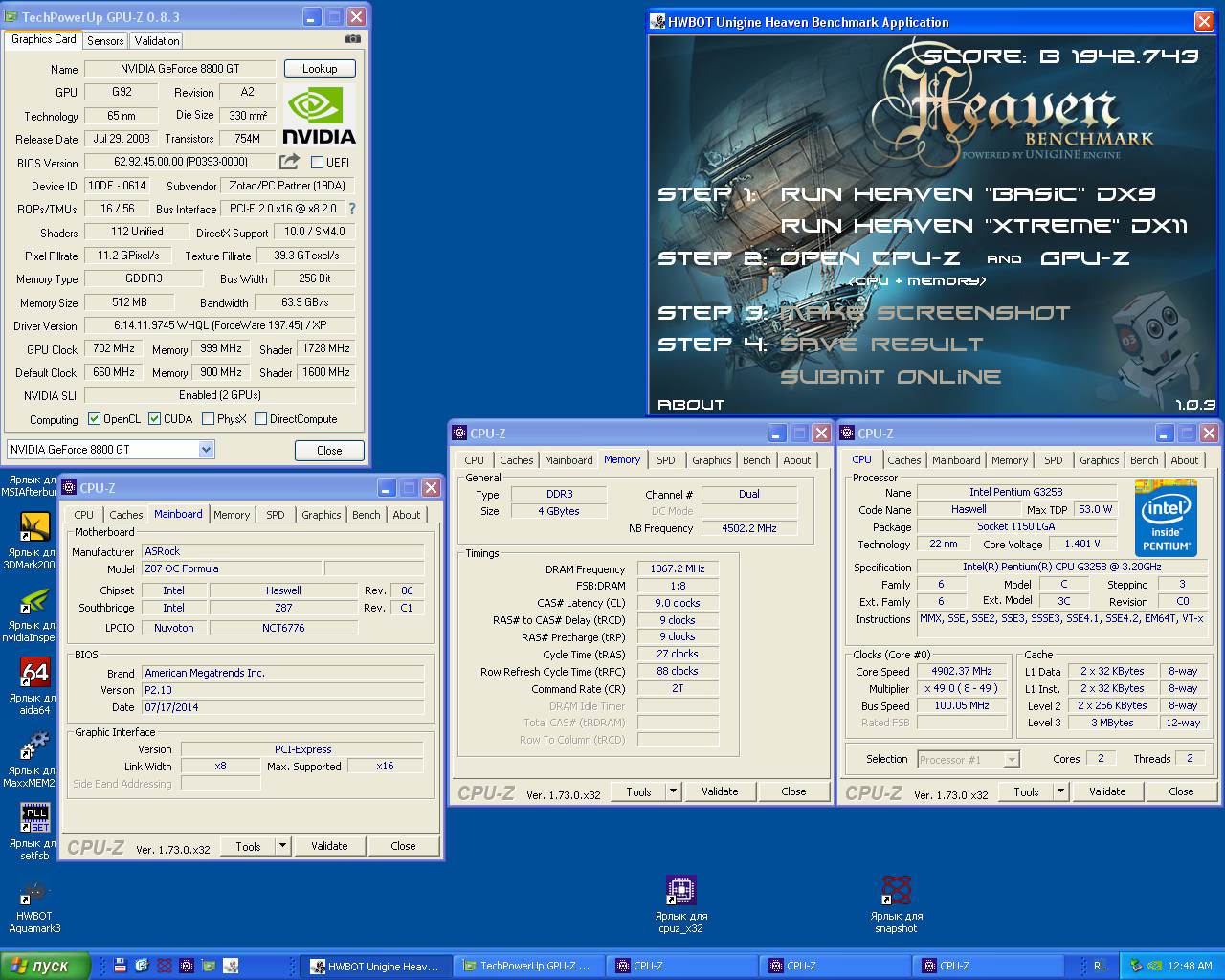This screenshot has height=980, width=1225.
Task: Expand Tools dropdown arrow in Memory CPU-Z window
Action: click(673, 791)
